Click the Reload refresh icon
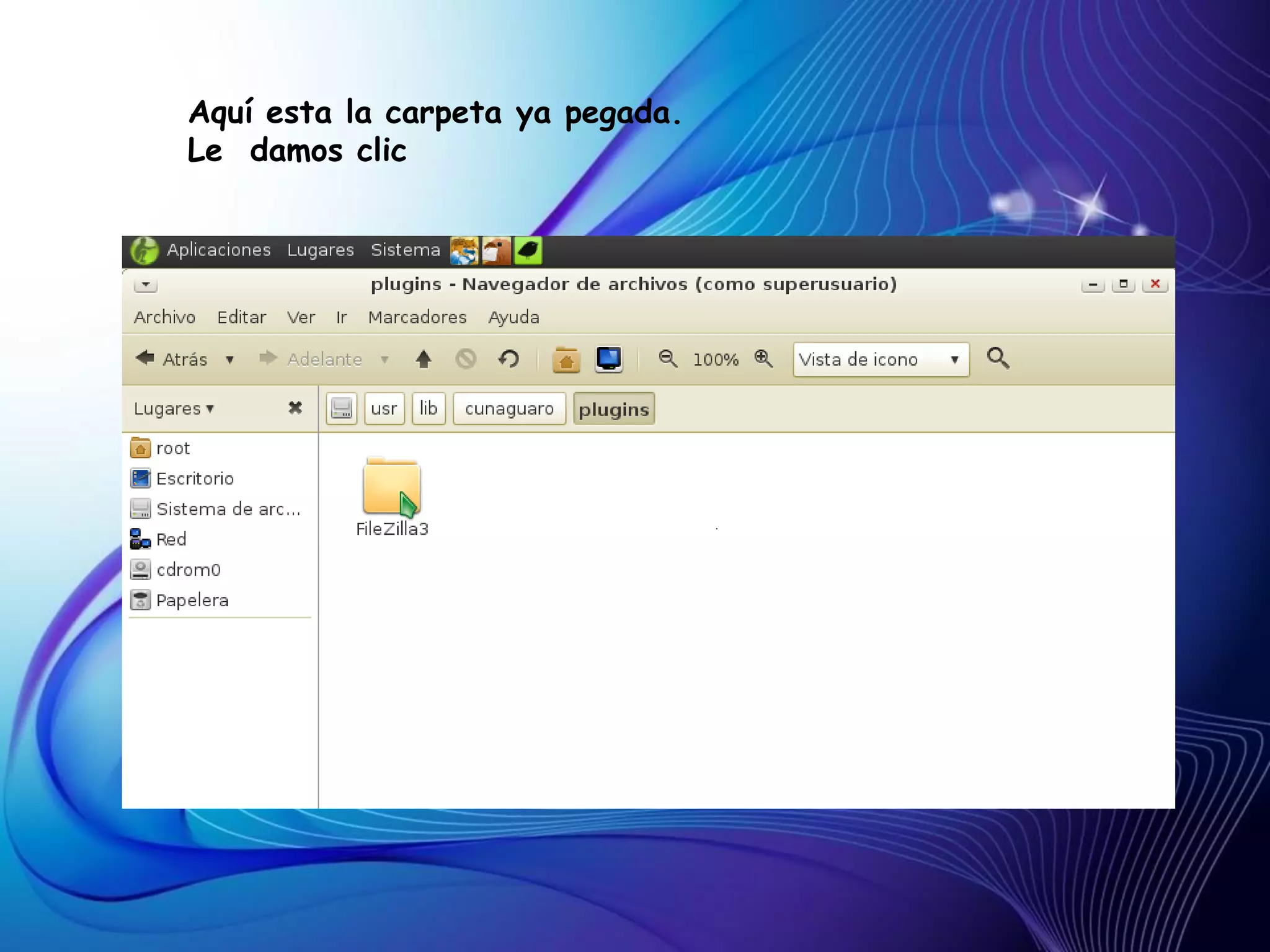 [508, 359]
